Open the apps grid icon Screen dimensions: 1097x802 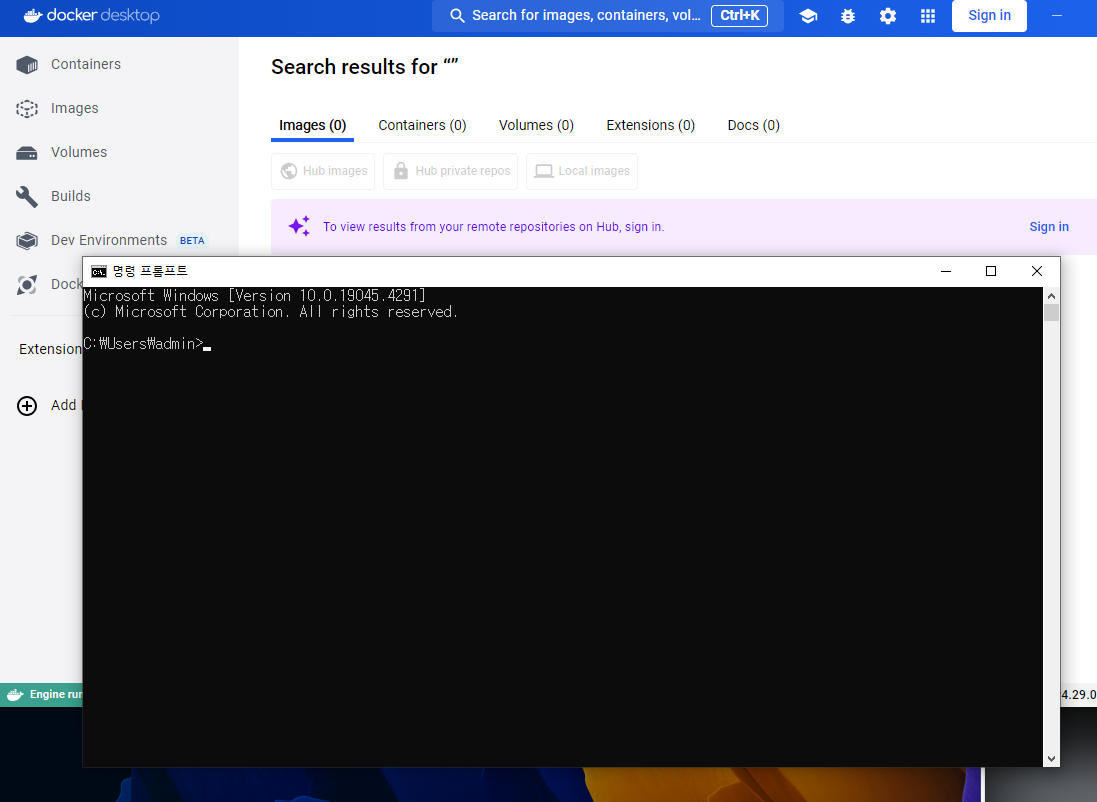click(928, 16)
